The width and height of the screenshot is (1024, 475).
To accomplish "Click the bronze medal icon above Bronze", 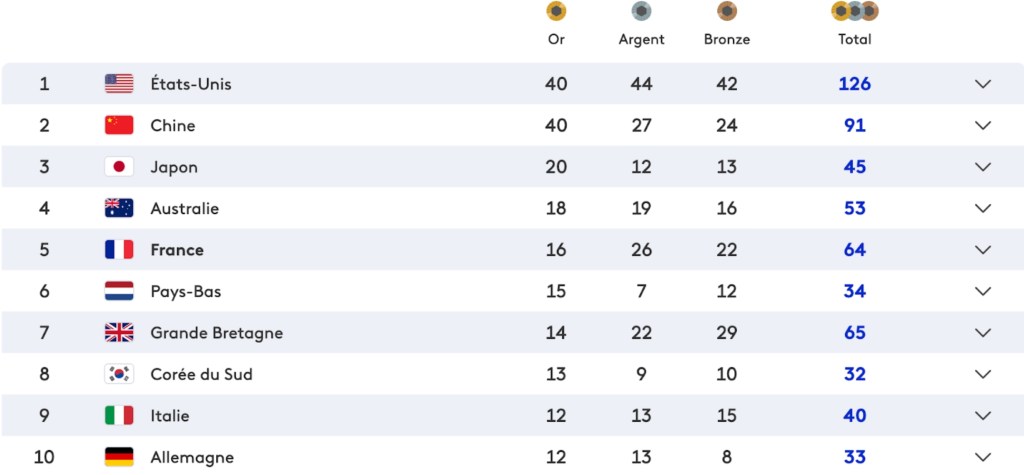I will pyautogui.click(x=727, y=12).
